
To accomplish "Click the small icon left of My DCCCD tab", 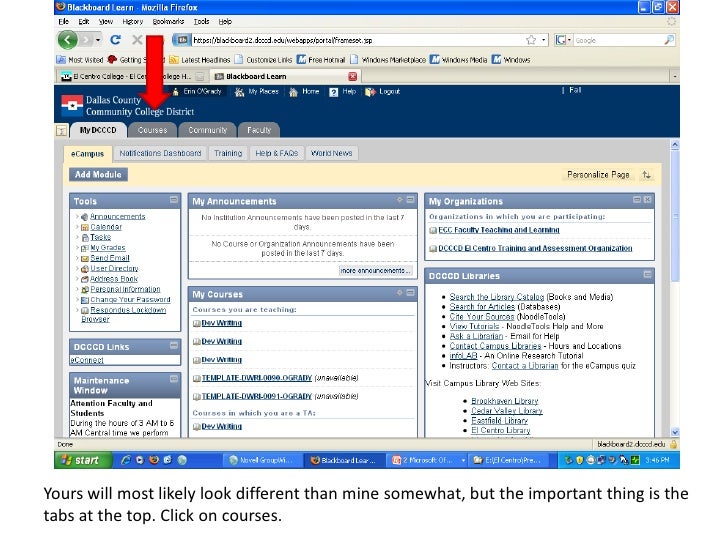I will point(61,131).
